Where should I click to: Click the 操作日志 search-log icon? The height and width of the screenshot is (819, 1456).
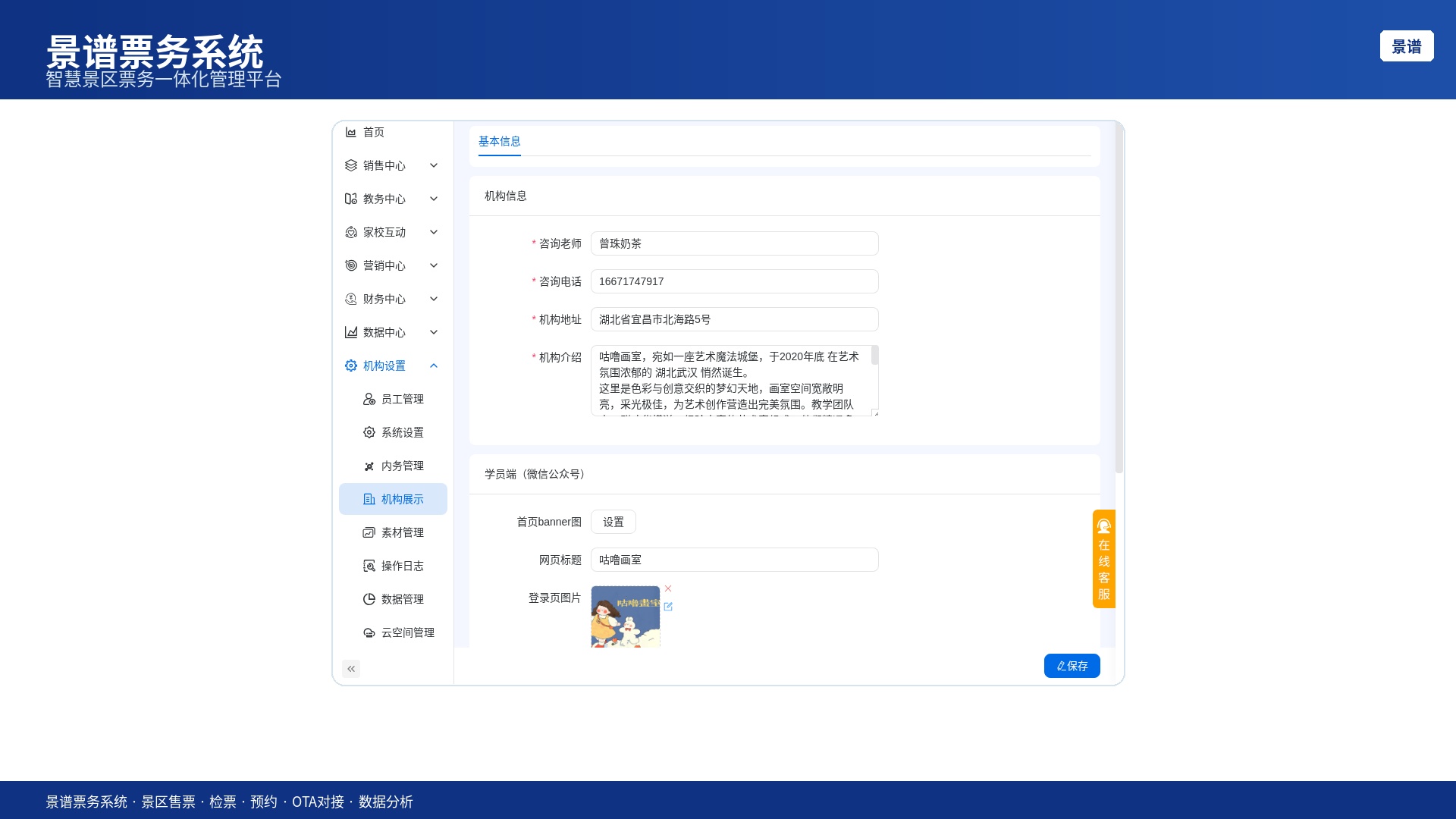click(369, 566)
